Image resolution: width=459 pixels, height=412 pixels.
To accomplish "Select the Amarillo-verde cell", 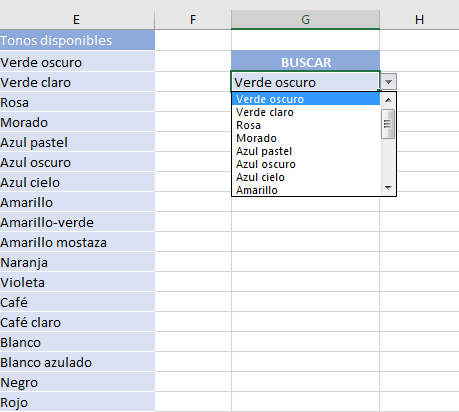I will (77, 221).
